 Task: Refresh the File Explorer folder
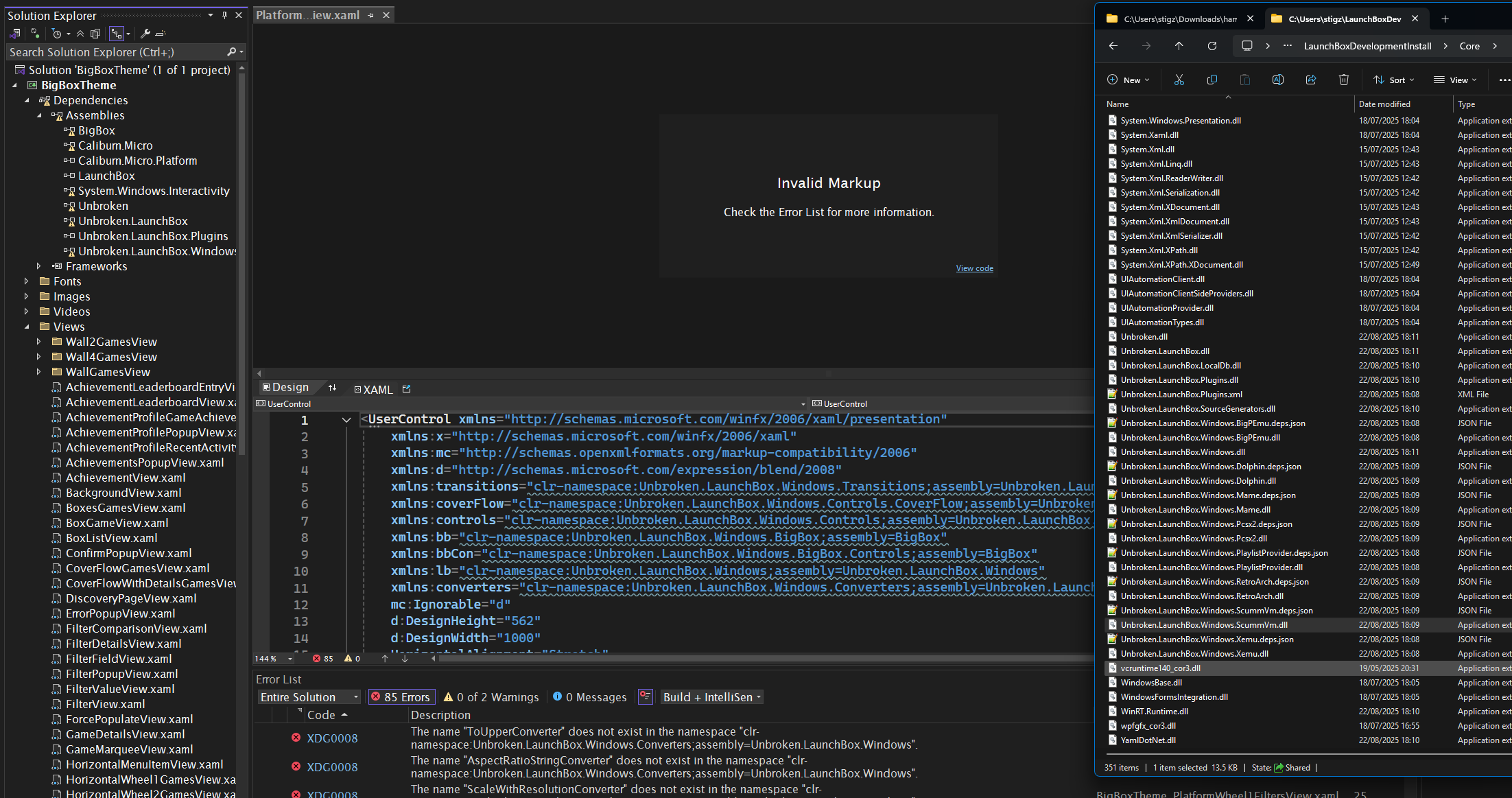[x=1212, y=46]
